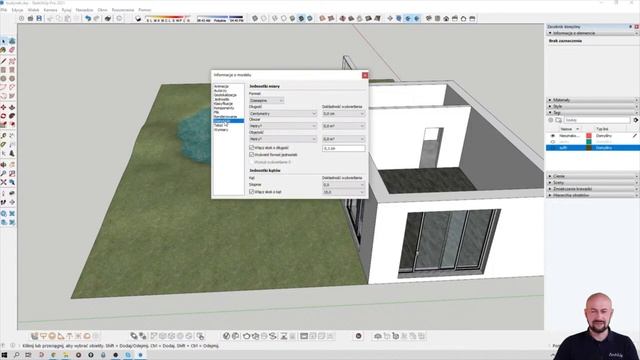Activate the Line drawing tool
Screen dimensions: 640x360
pyautogui.click(x=4, y=61)
